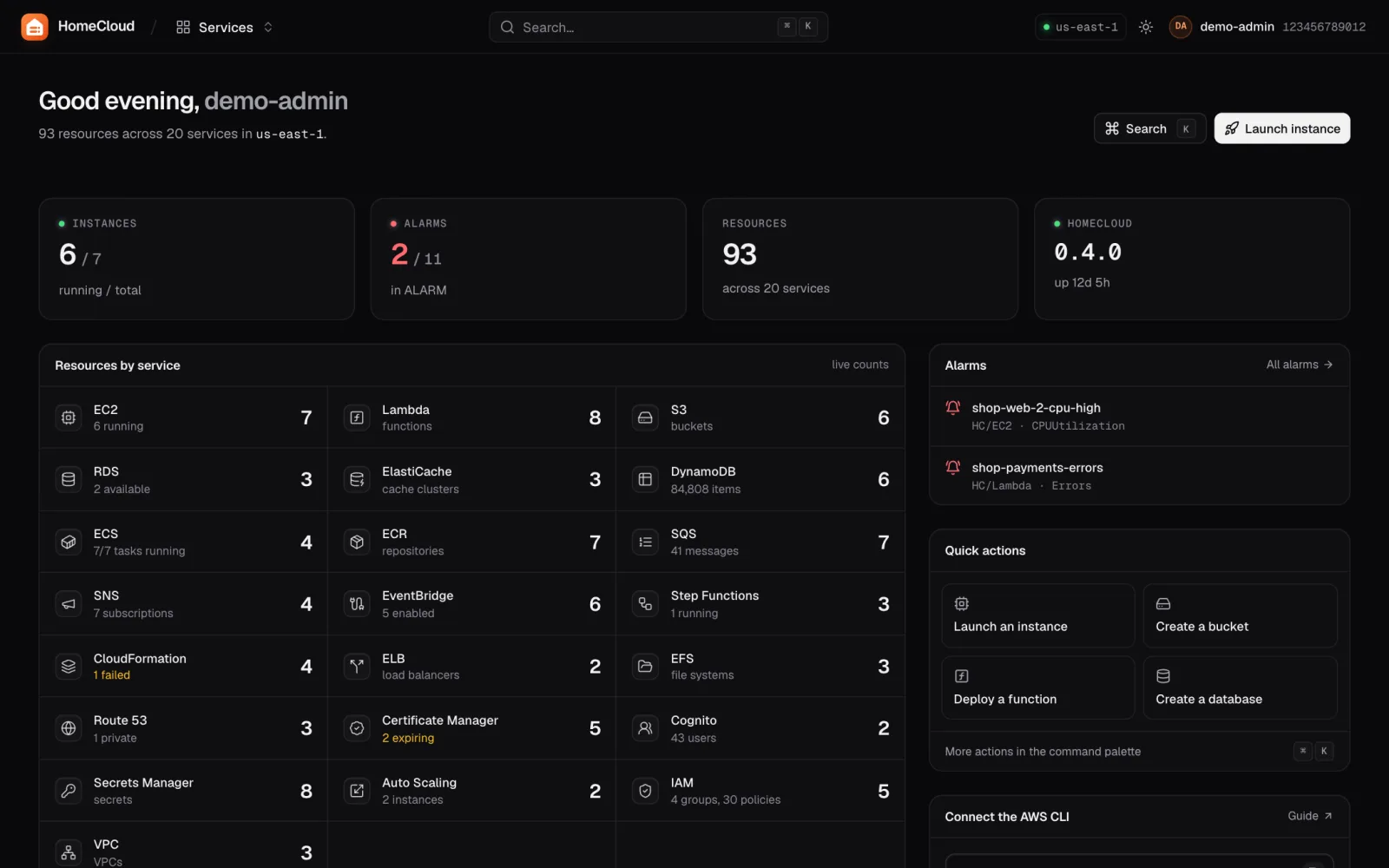Click Create a database quick action
Image resolution: width=1389 pixels, height=868 pixels.
pyautogui.click(x=1241, y=687)
